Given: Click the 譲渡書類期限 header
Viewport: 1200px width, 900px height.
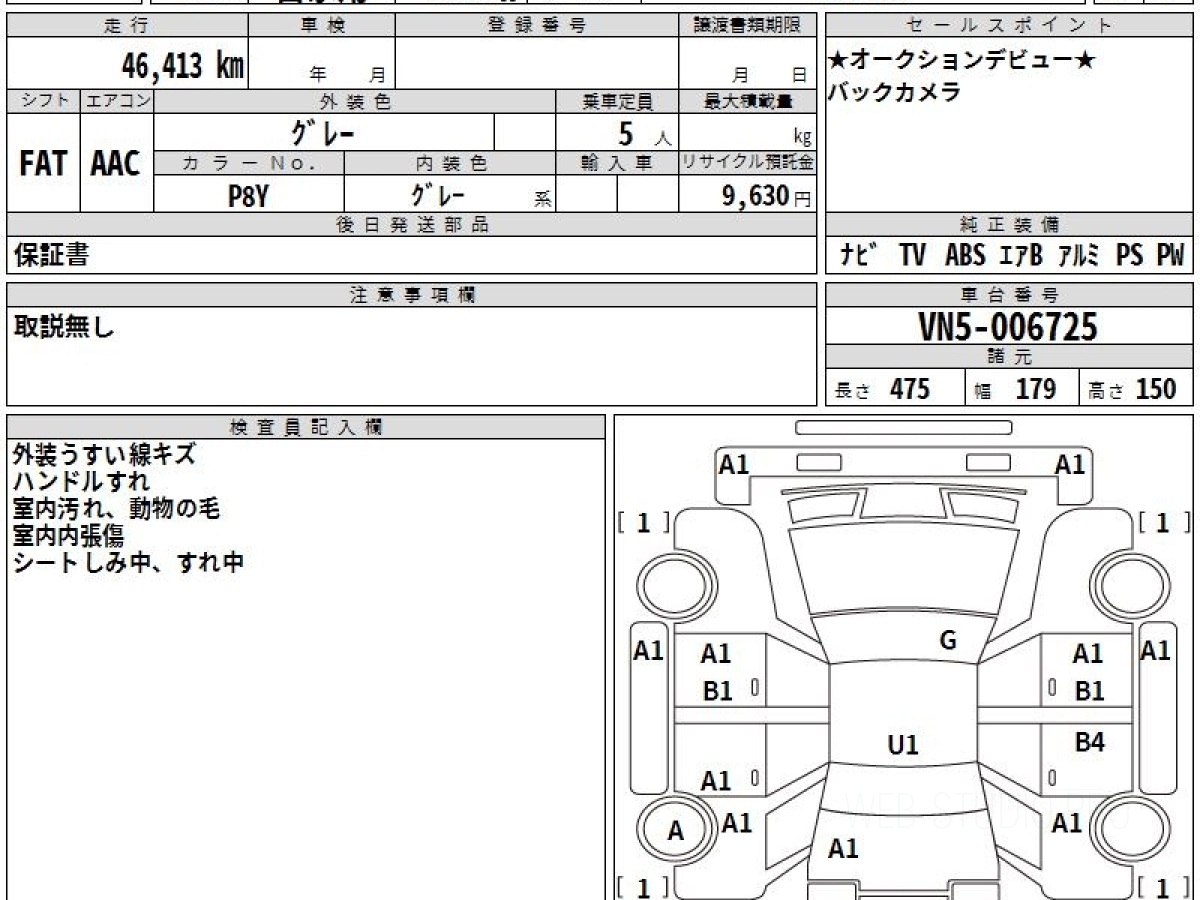Looking at the screenshot, I should (747, 25).
